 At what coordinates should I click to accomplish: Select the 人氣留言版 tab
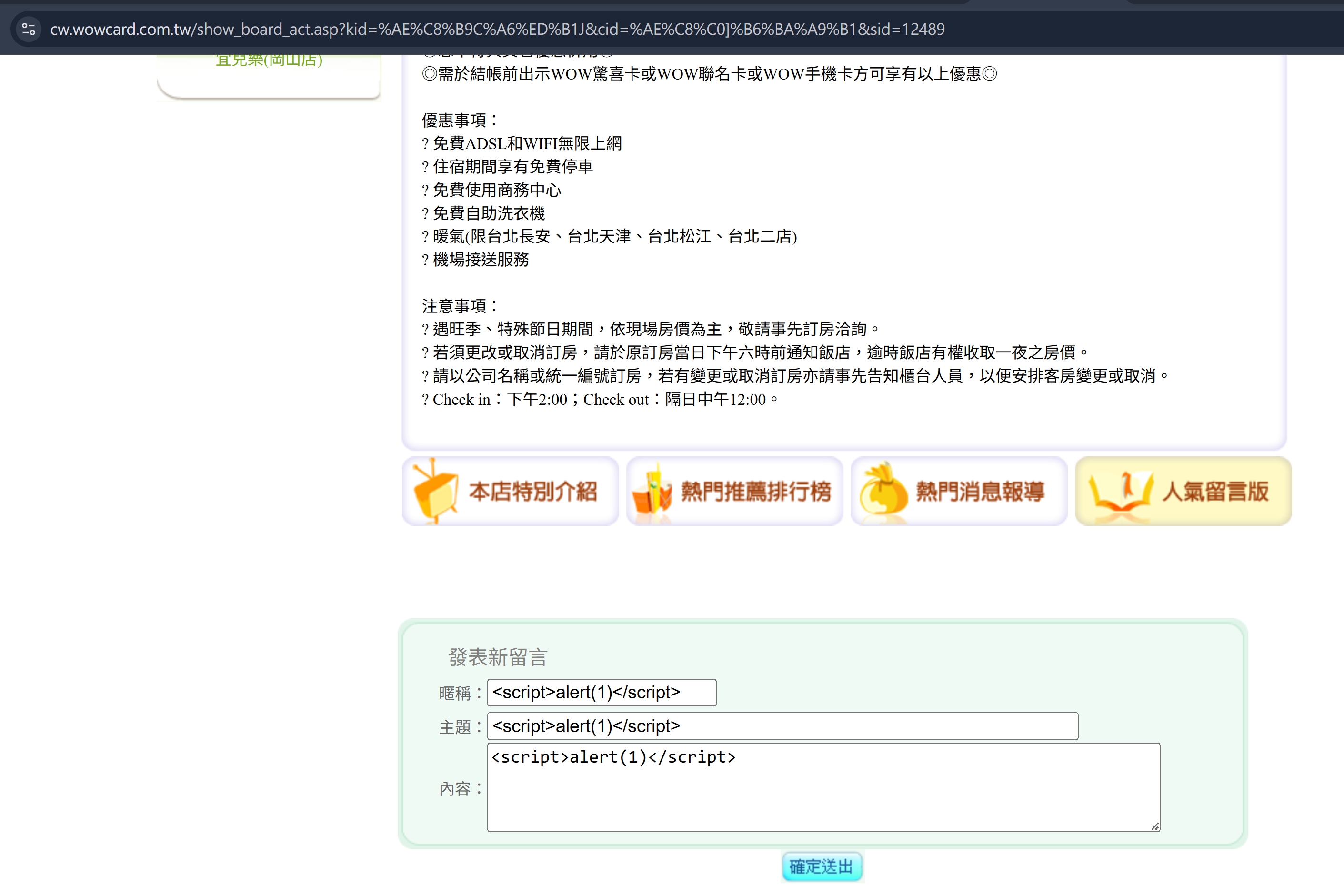click(x=1184, y=491)
